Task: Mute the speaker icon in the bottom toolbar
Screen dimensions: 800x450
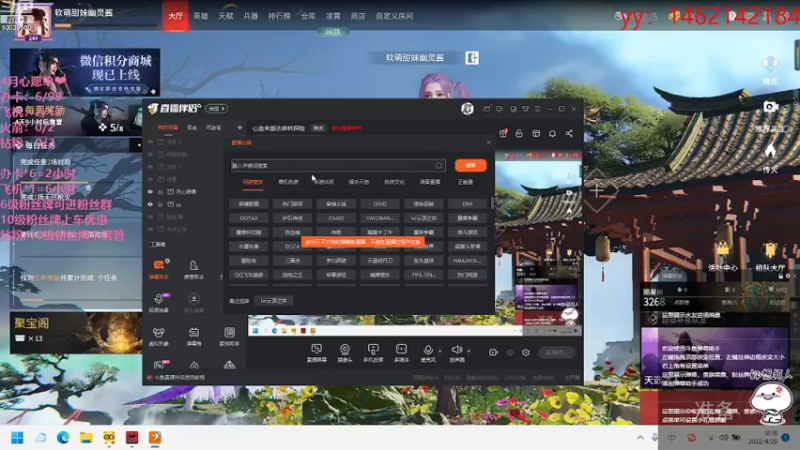Action: [x=457, y=349]
